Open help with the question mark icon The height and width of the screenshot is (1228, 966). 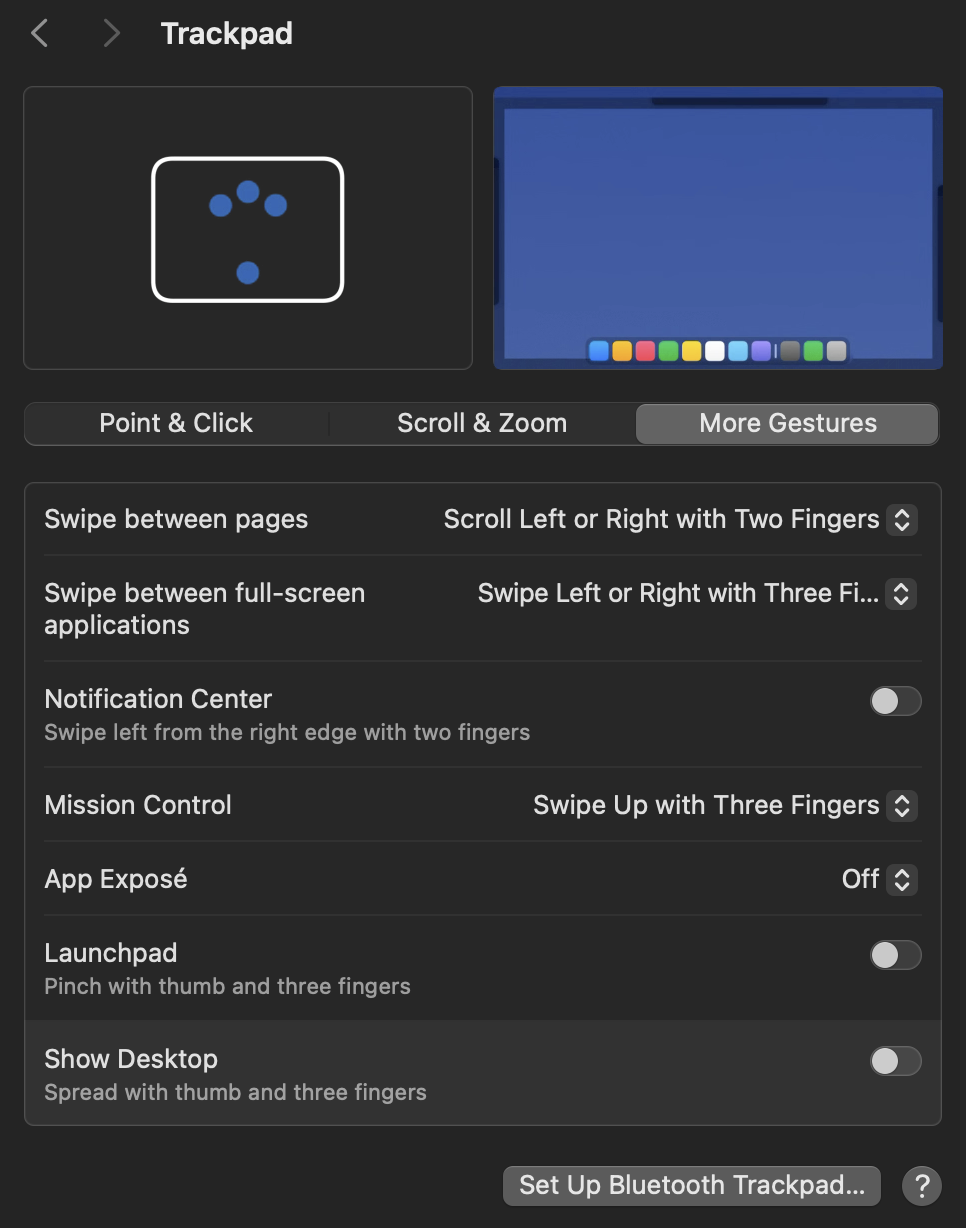(921, 1186)
